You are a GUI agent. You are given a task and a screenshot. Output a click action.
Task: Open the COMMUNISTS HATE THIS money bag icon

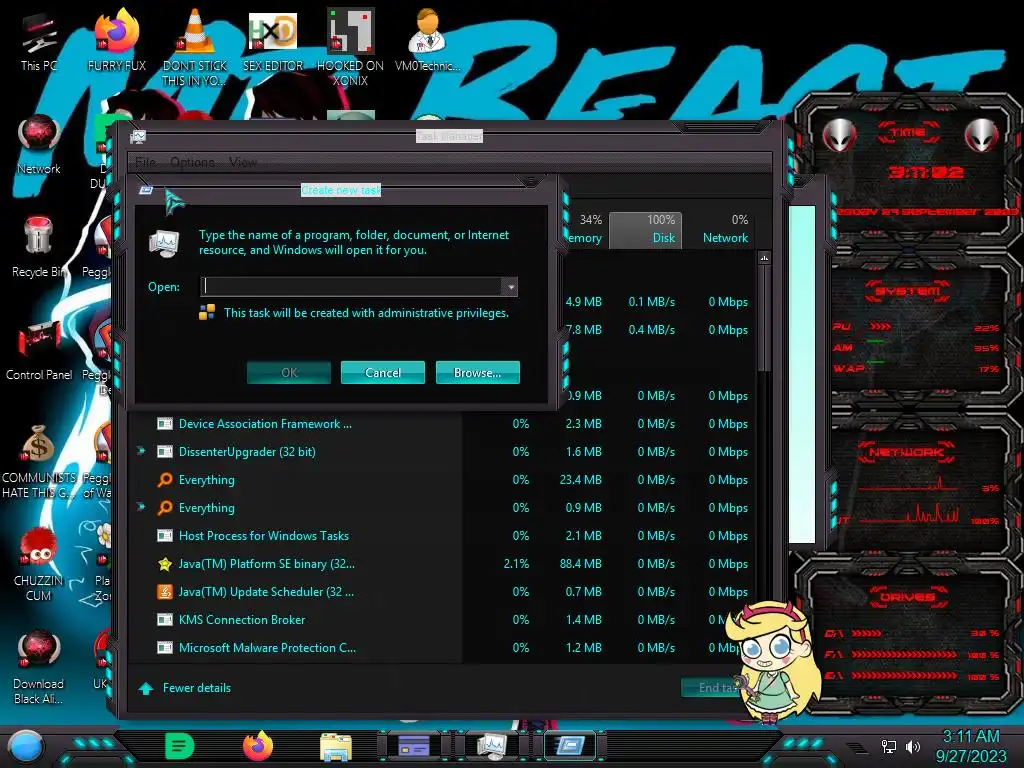coord(39,461)
